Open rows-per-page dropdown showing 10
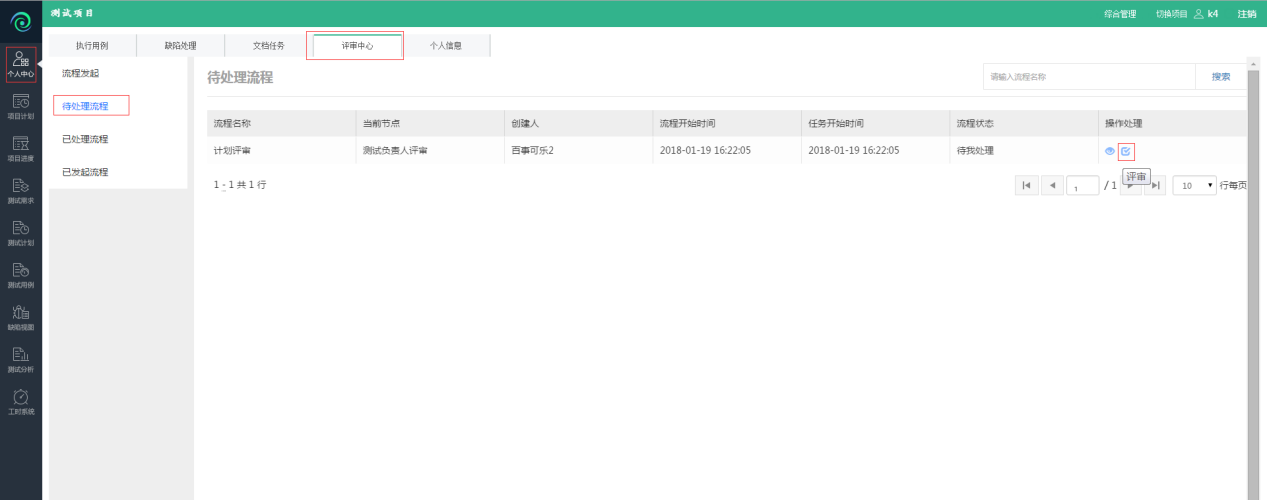Viewport: 1267px width, 500px height. (x=1194, y=185)
